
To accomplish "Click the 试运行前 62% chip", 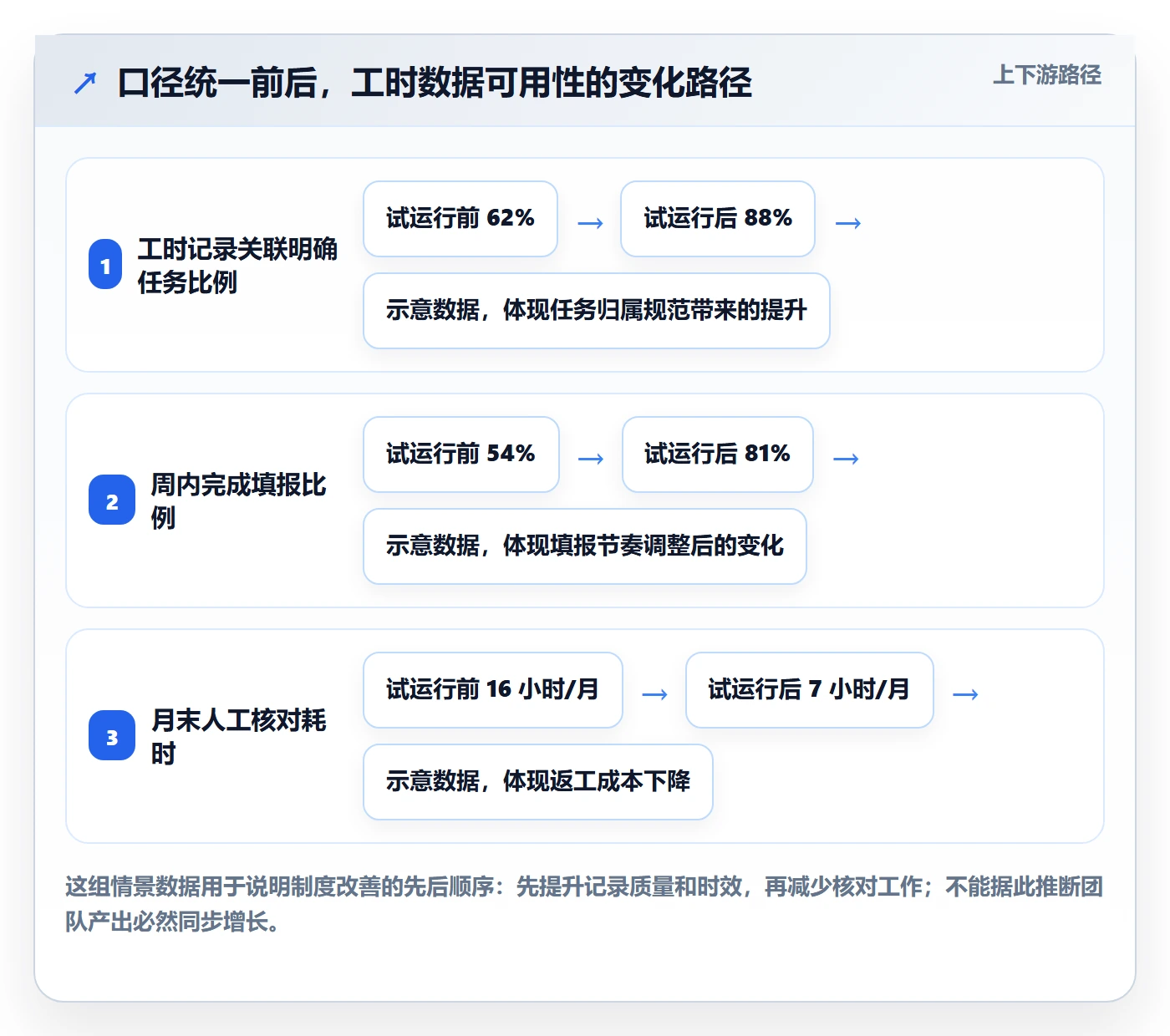I will point(460,219).
